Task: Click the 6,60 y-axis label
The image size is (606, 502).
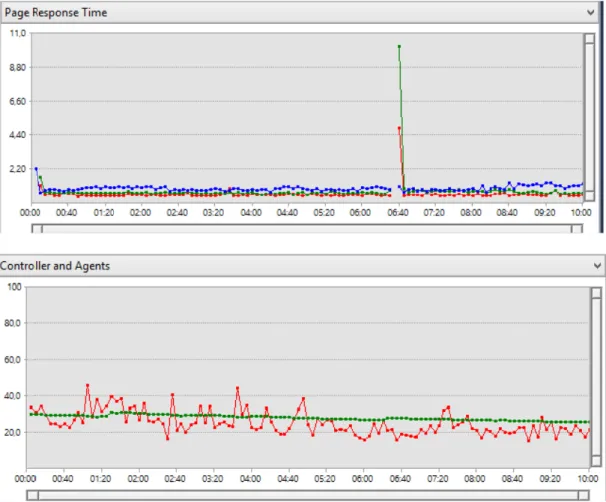Action: tap(17, 102)
